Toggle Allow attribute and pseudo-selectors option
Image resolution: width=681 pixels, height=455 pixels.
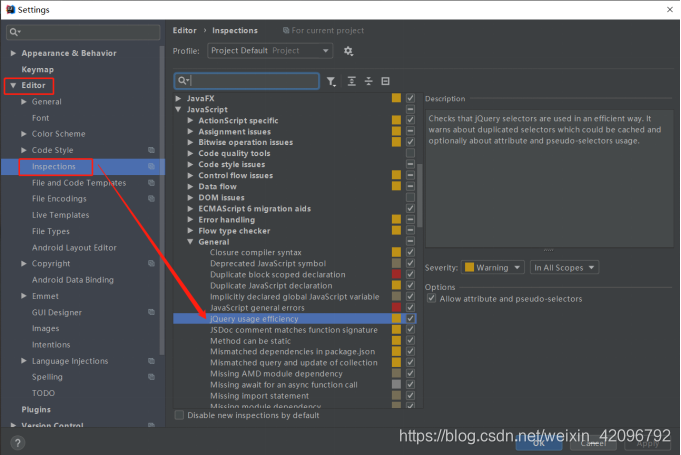[x=431, y=298]
